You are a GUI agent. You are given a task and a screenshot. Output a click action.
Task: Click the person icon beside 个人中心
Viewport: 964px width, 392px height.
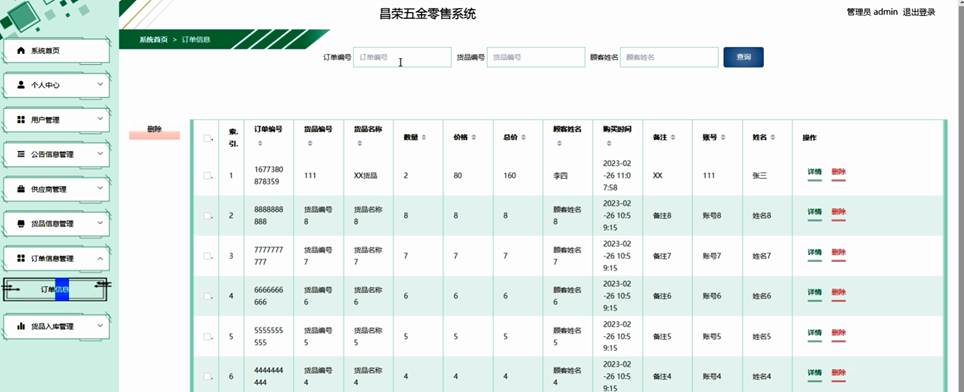22,85
